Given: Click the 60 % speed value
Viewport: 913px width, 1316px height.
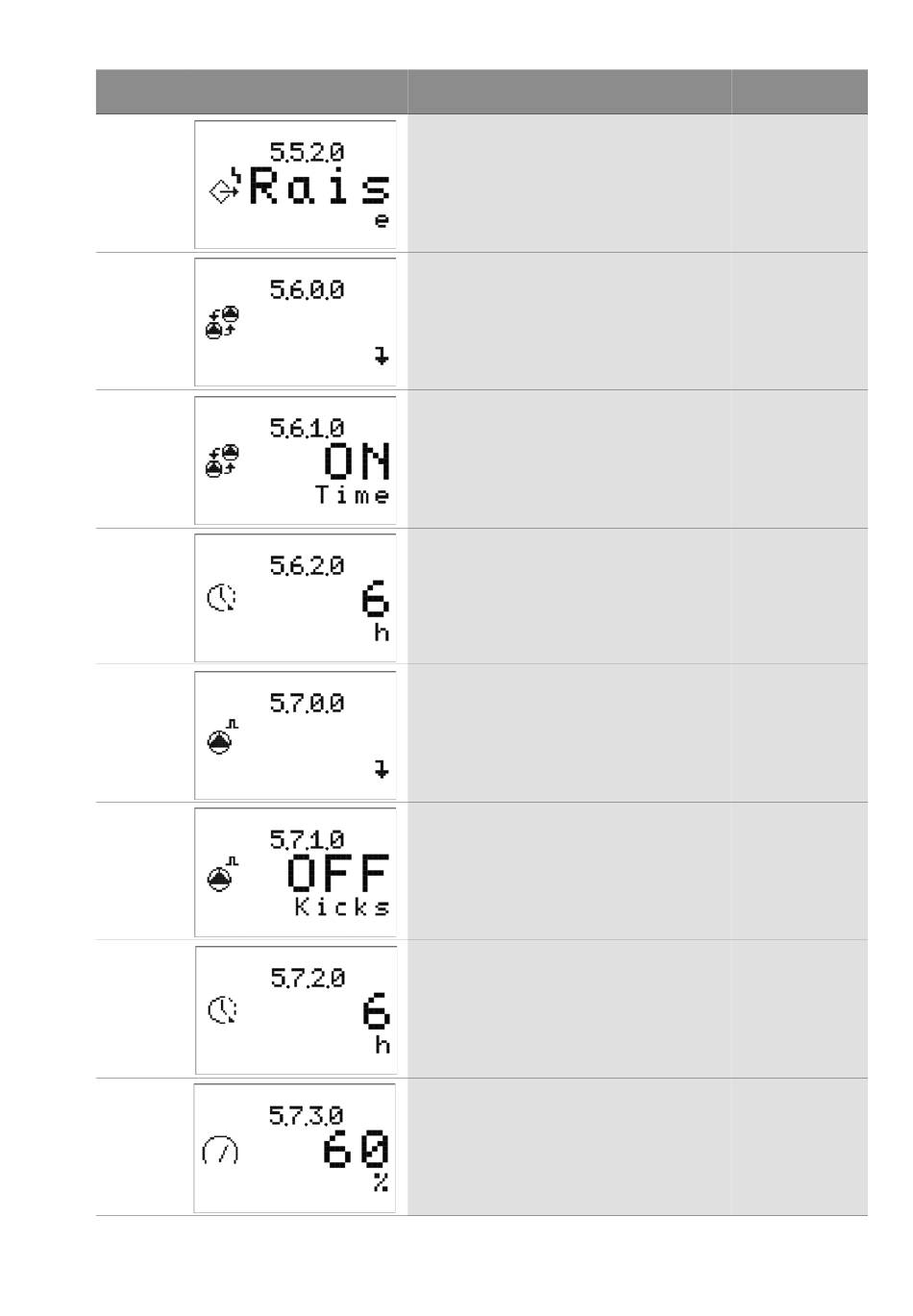Looking at the screenshot, I should pyautogui.click(x=357, y=1161).
